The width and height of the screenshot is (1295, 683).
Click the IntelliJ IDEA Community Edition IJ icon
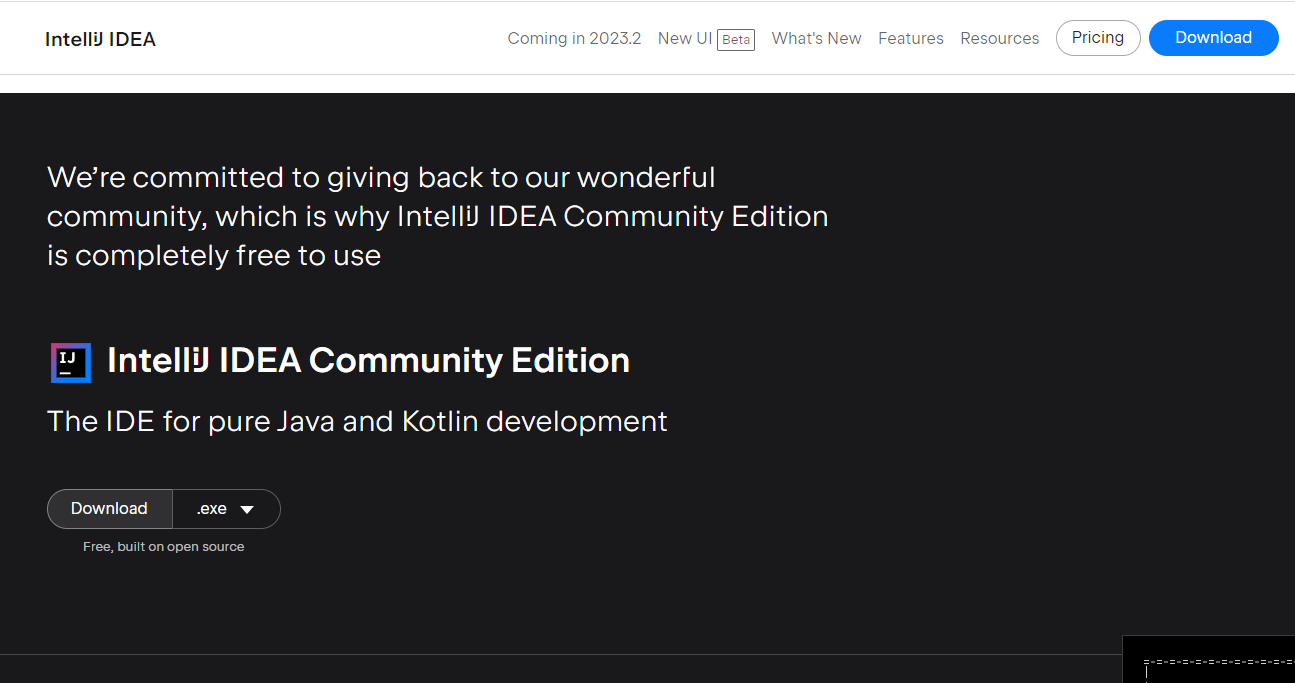[71, 362]
